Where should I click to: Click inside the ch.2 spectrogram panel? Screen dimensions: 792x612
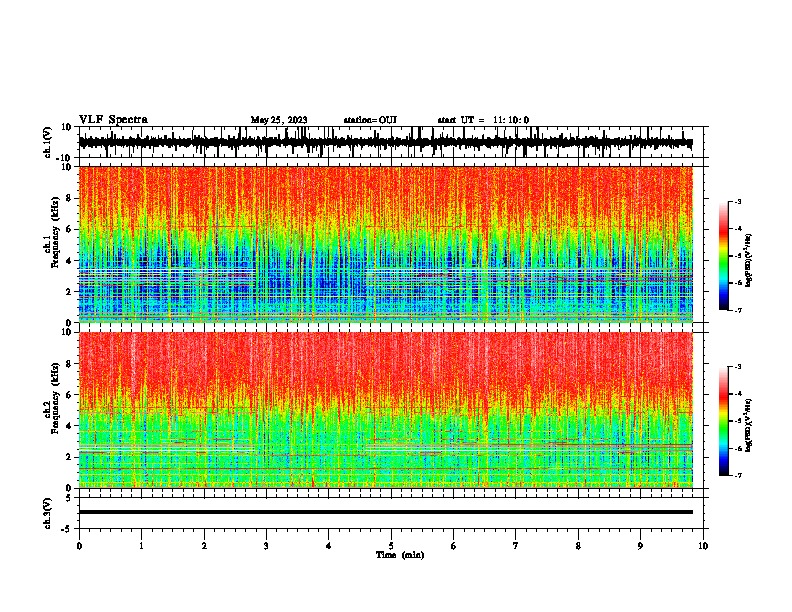tap(386, 410)
